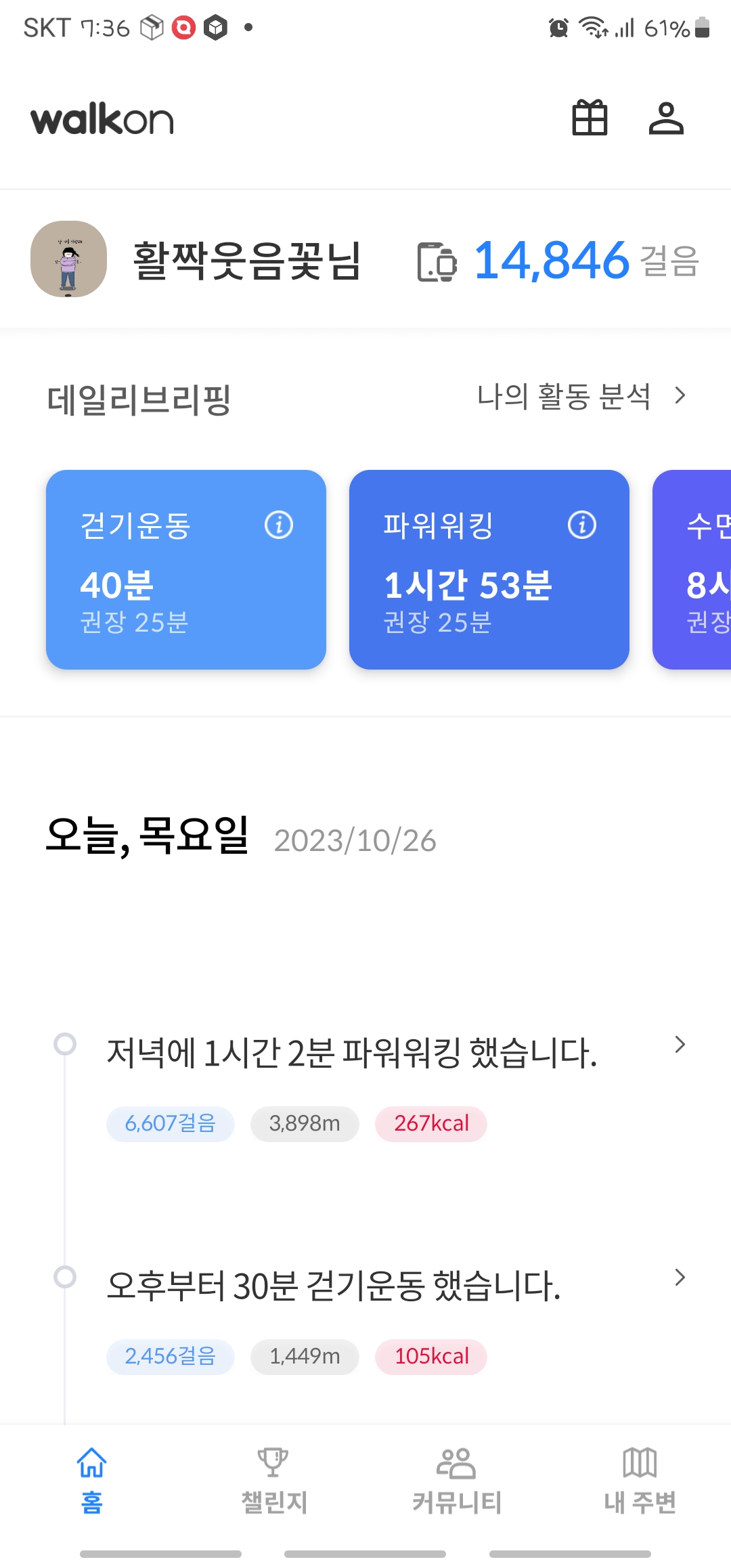Viewport: 731px width, 1568px height.
Task: Show info for 파워워킹 card
Action: 582,525
